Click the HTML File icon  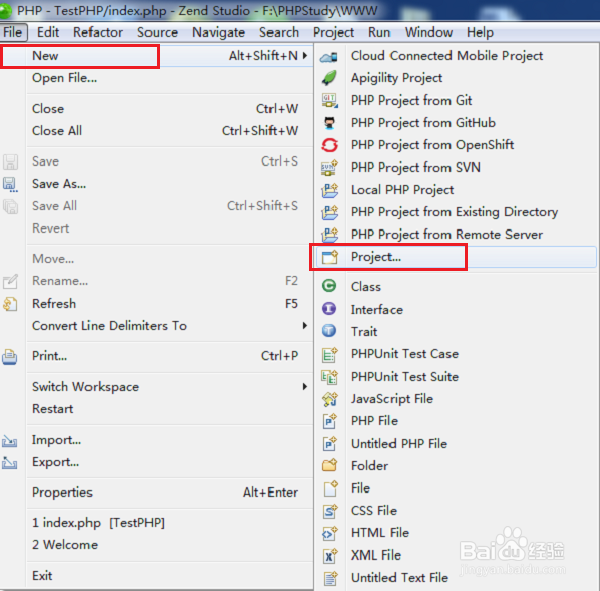(x=330, y=533)
